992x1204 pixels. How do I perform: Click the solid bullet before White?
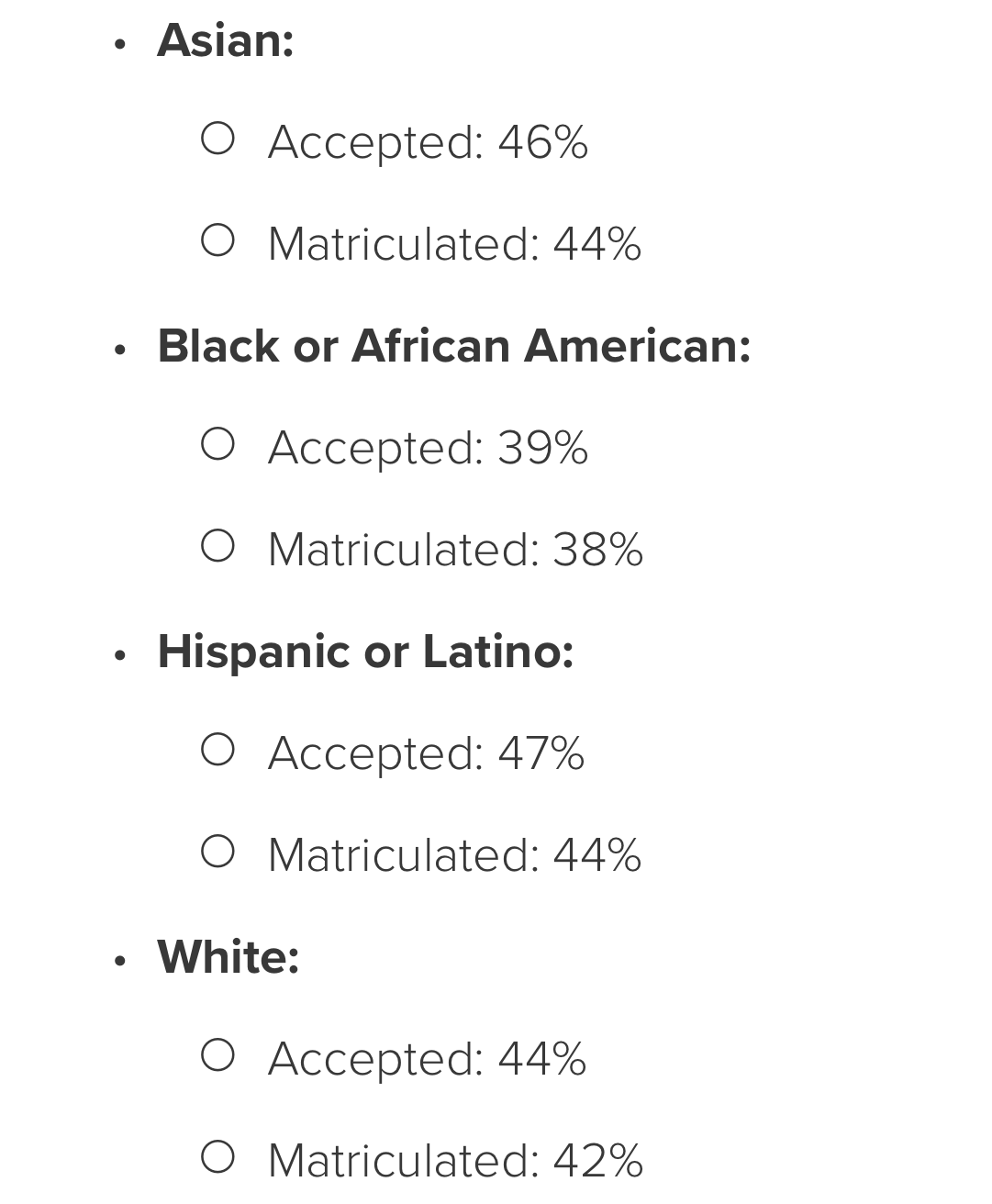pyautogui.click(x=119, y=961)
